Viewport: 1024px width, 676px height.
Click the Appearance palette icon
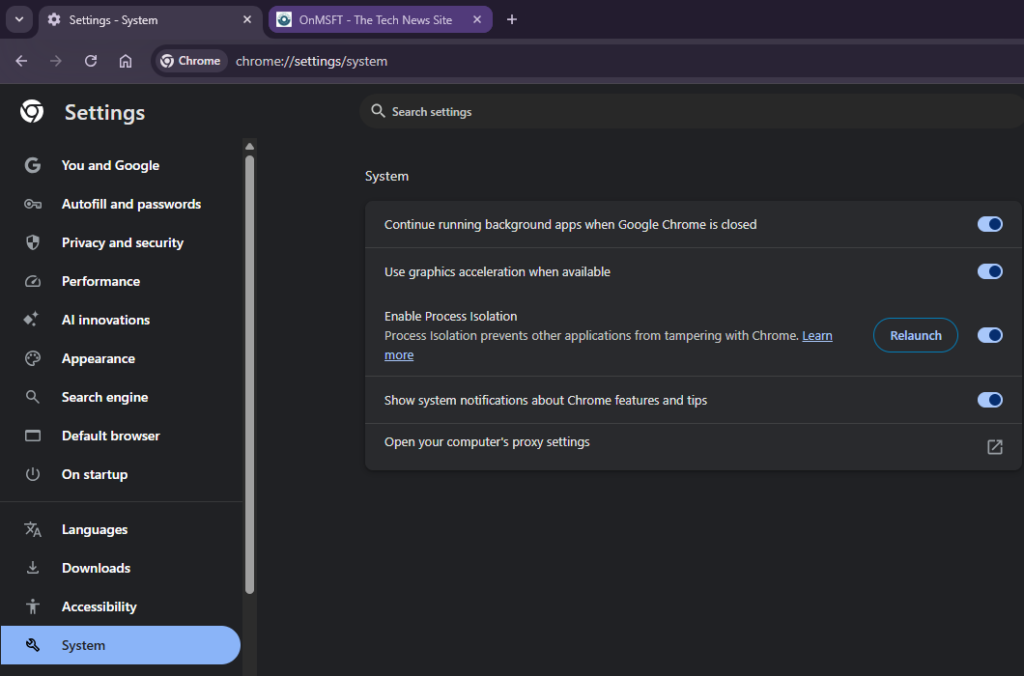(32, 359)
